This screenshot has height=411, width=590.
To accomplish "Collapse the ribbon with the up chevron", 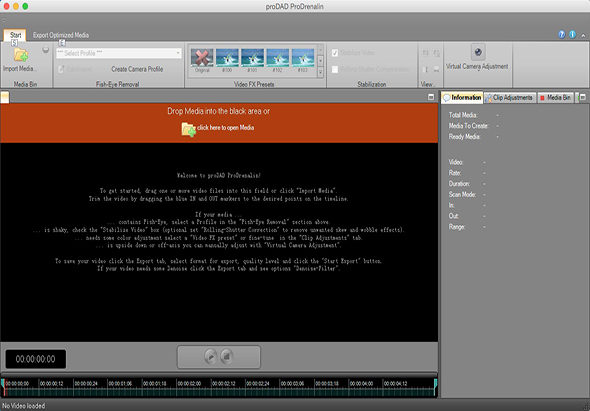I will [583, 35].
